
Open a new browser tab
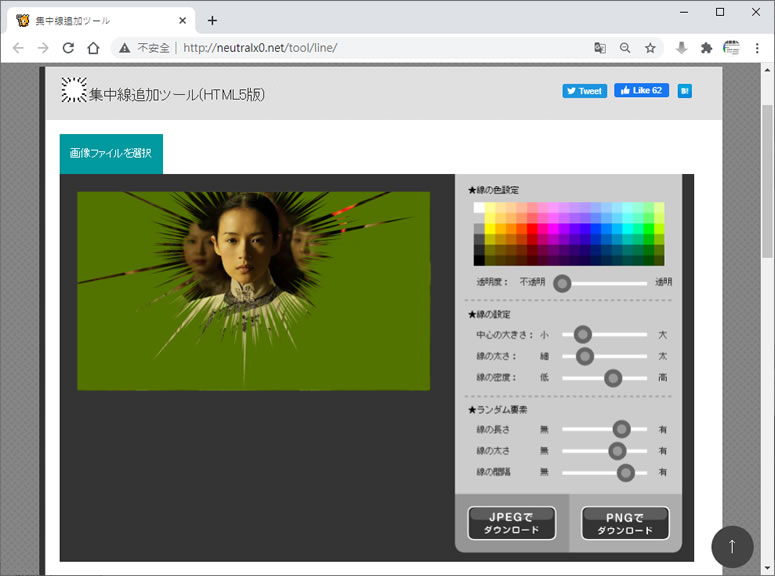coord(212,20)
